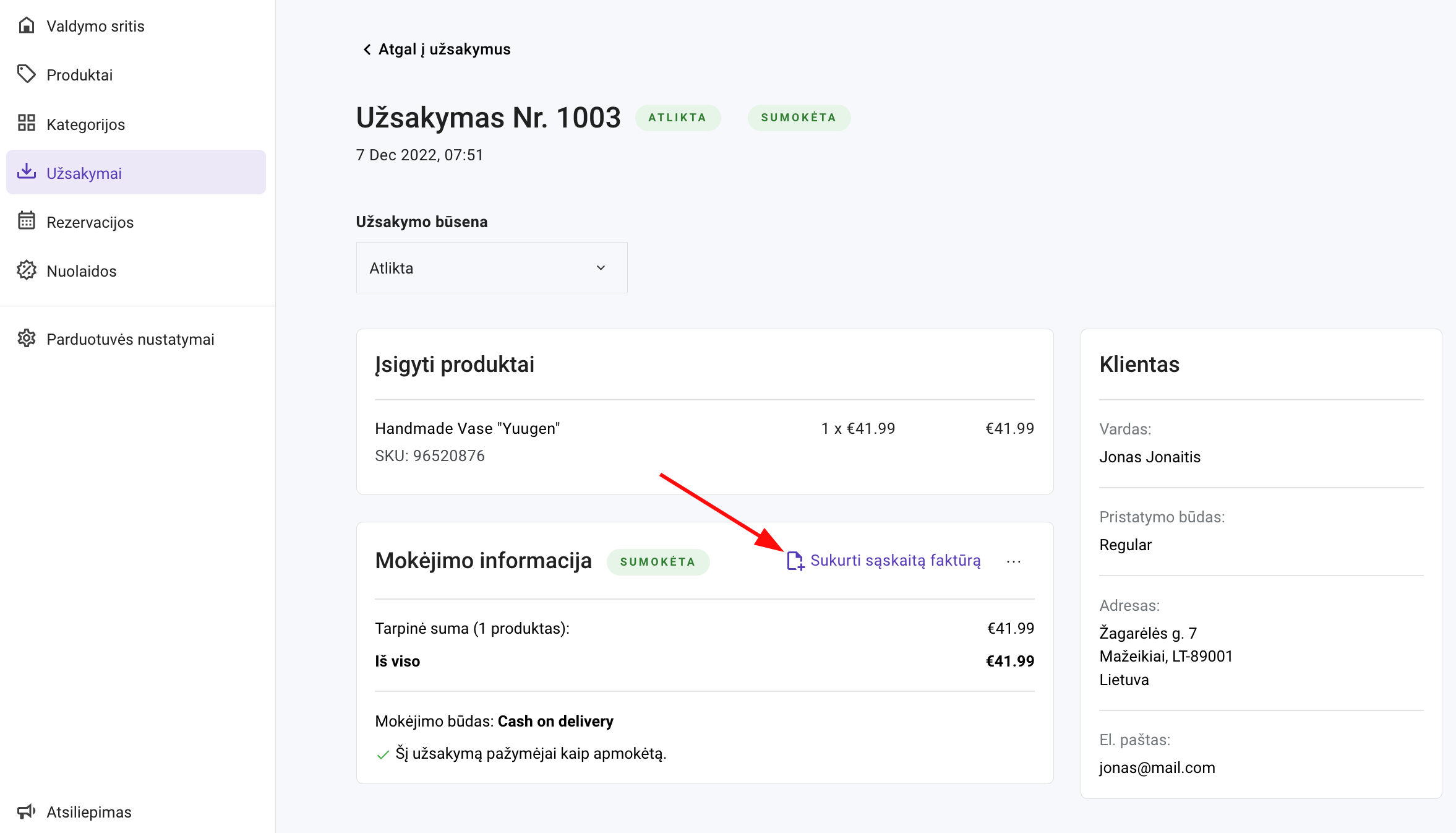Click the calendar icon beside Rezervacijos
Viewport: 1456px width, 833px height.
[x=26, y=221]
